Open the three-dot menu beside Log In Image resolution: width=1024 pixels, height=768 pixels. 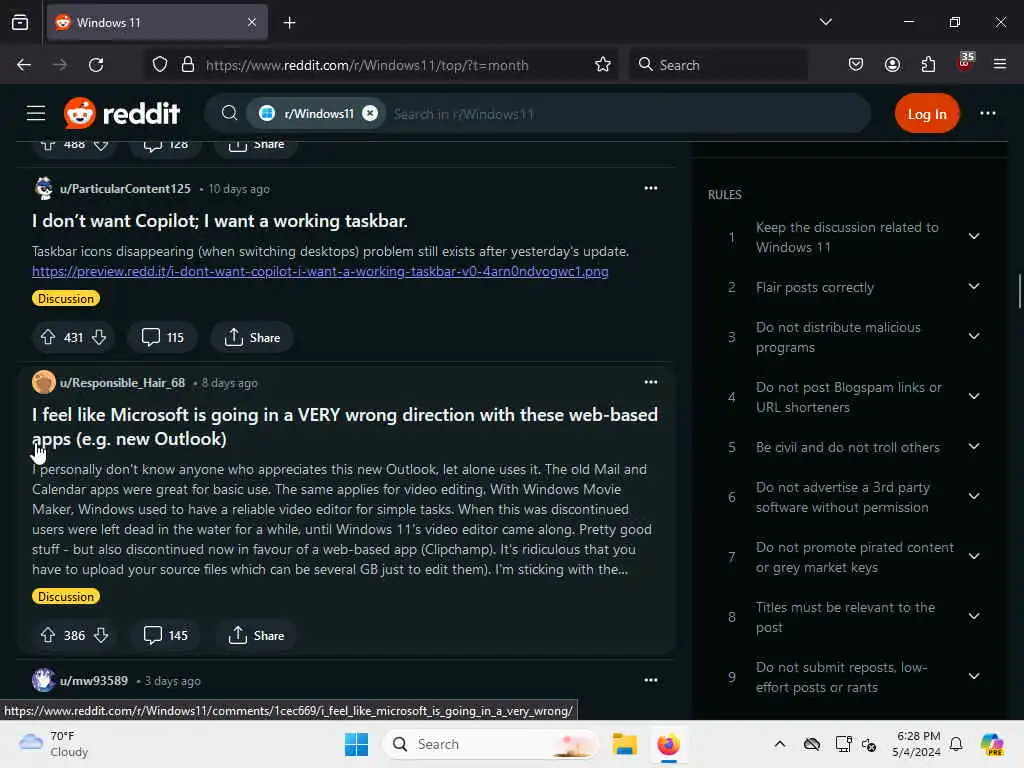click(987, 114)
